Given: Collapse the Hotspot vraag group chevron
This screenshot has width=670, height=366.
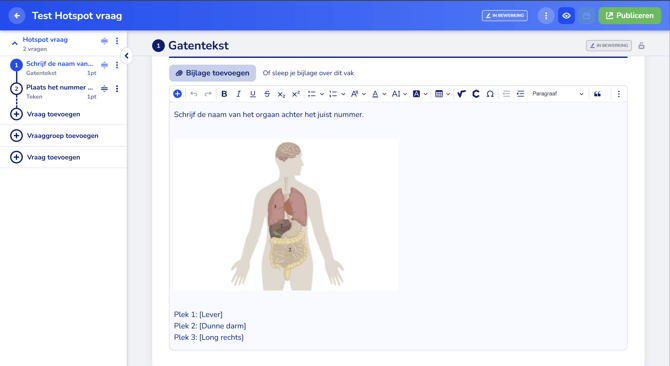Looking at the screenshot, I should click(15, 44).
